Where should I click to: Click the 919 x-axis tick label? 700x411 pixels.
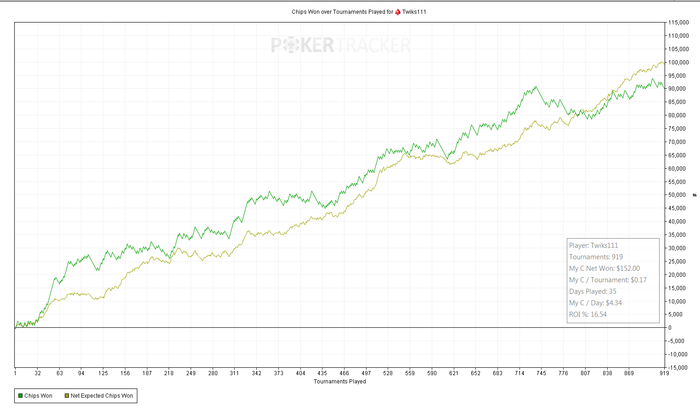(664, 373)
